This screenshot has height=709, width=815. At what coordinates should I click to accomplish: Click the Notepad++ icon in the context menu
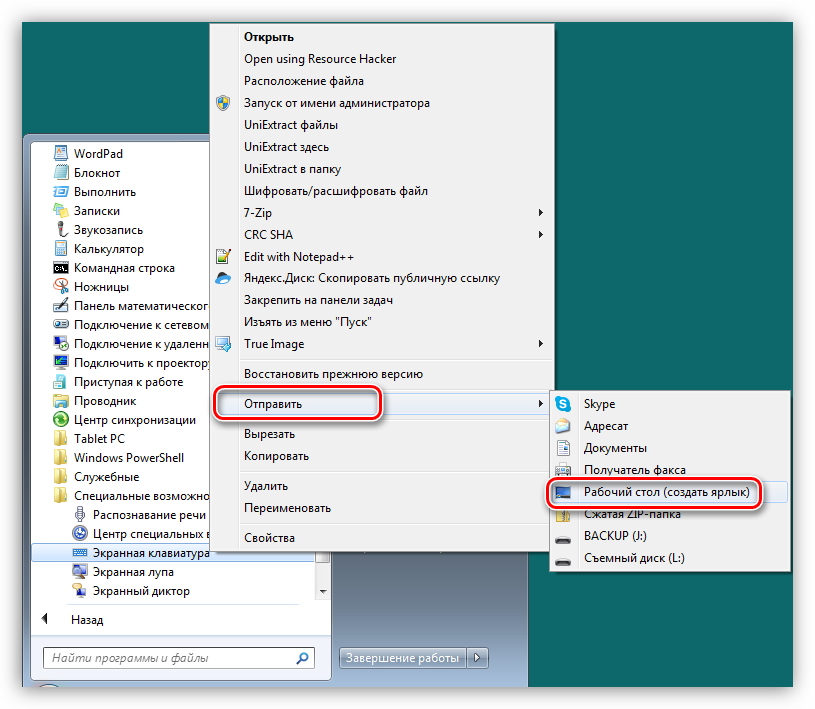(223, 256)
